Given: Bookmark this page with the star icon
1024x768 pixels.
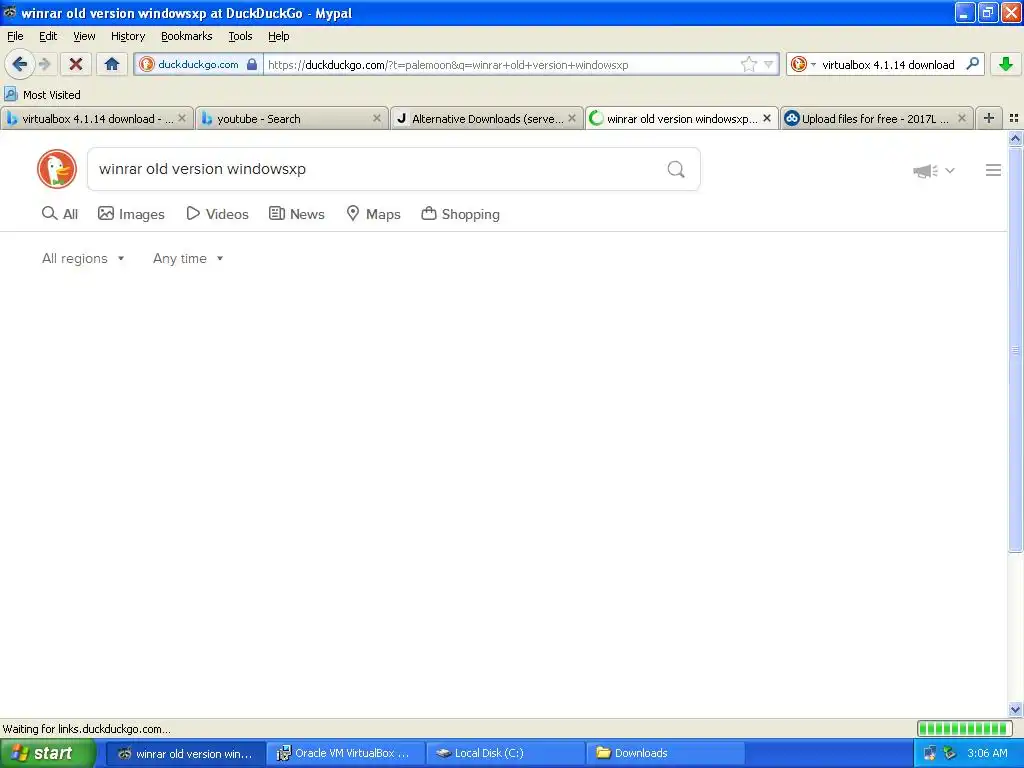Looking at the screenshot, I should (x=748, y=64).
